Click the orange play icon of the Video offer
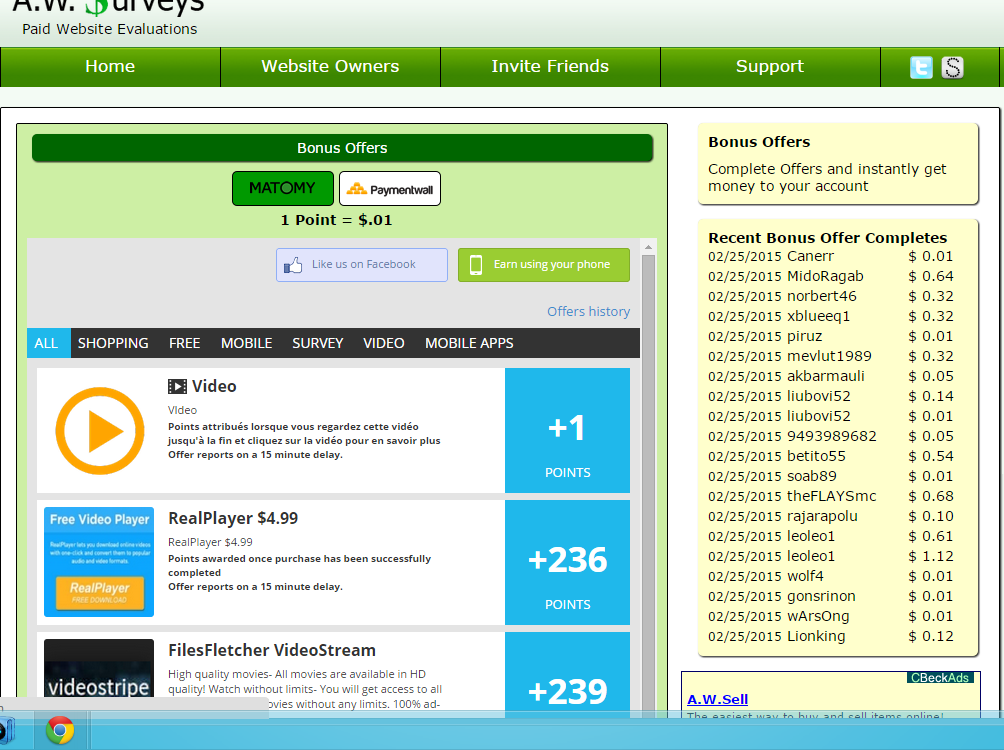The image size is (1004, 750). coord(99,430)
